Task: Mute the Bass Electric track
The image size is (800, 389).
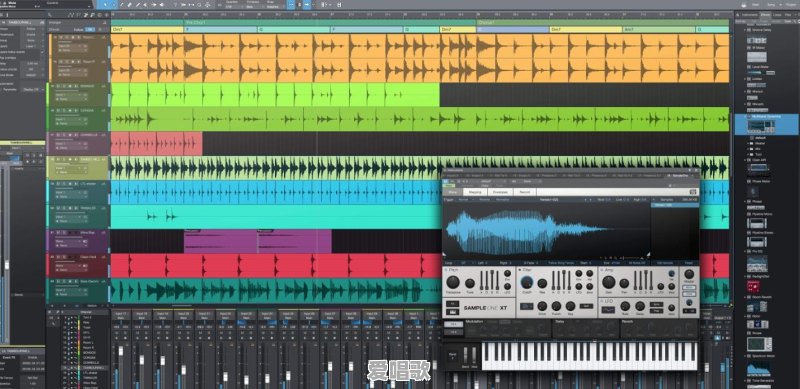Action: point(58,281)
